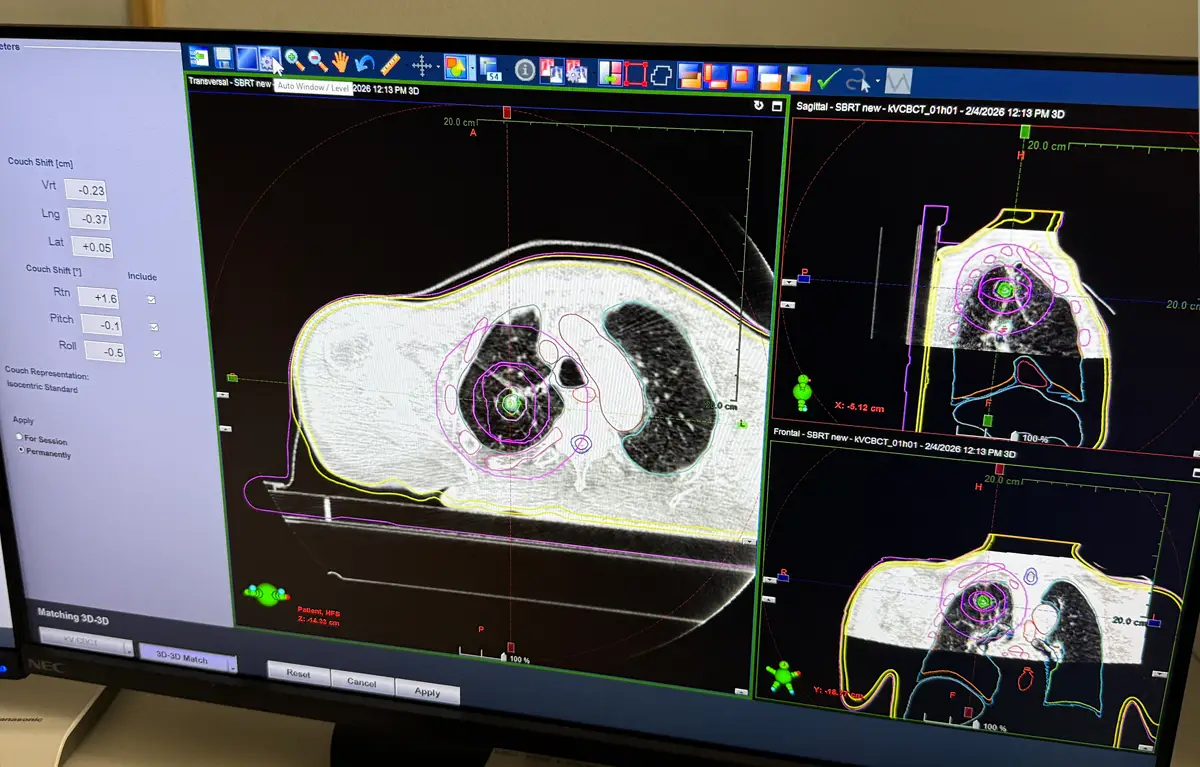Click the 100% zoom slider below the transversal view
The height and width of the screenshot is (767, 1200).
pos(505,656)
